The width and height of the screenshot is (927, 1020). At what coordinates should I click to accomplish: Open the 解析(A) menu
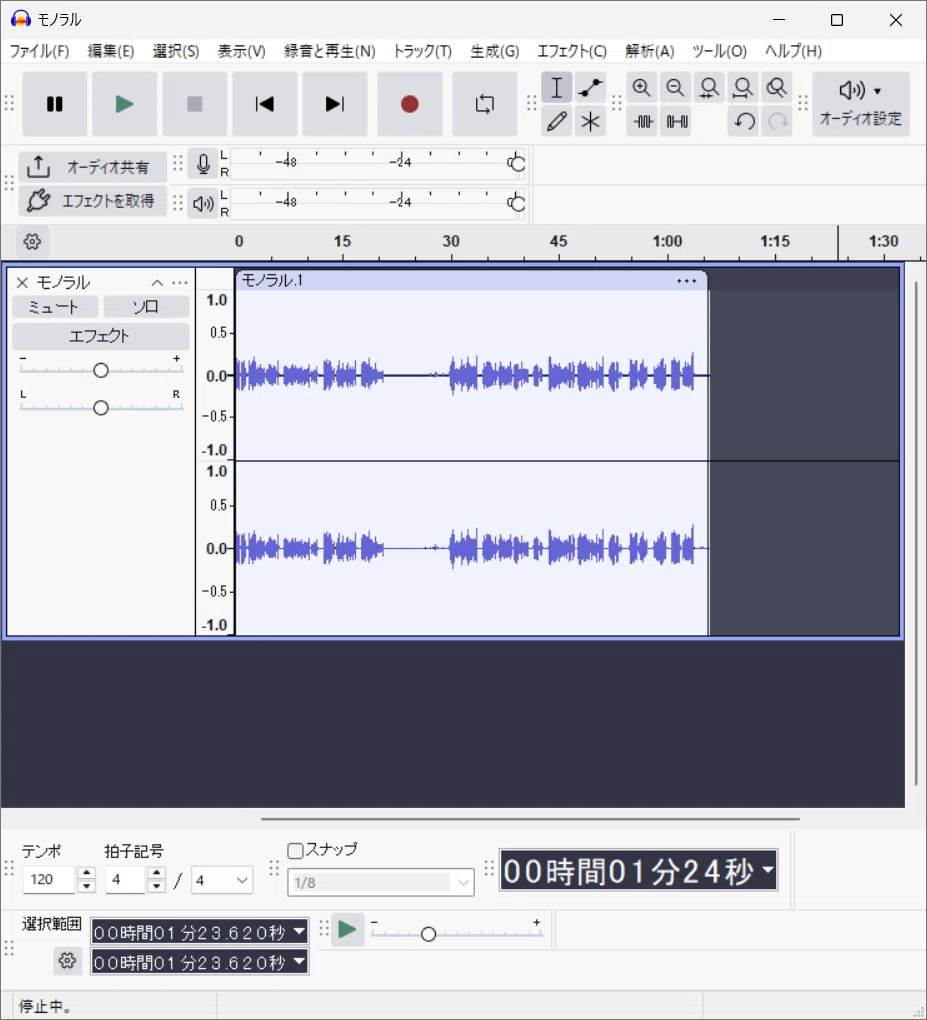649,51
